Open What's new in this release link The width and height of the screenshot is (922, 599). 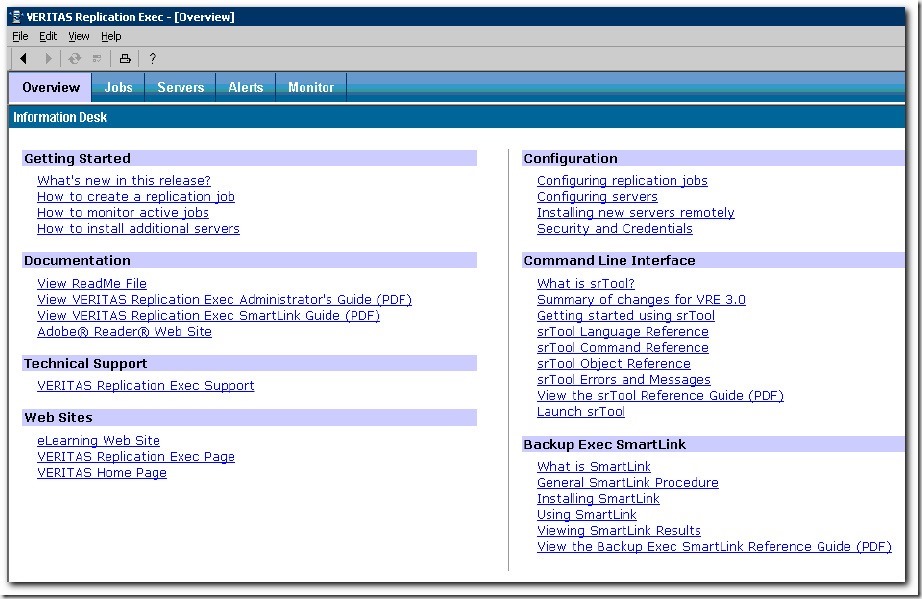123,180
